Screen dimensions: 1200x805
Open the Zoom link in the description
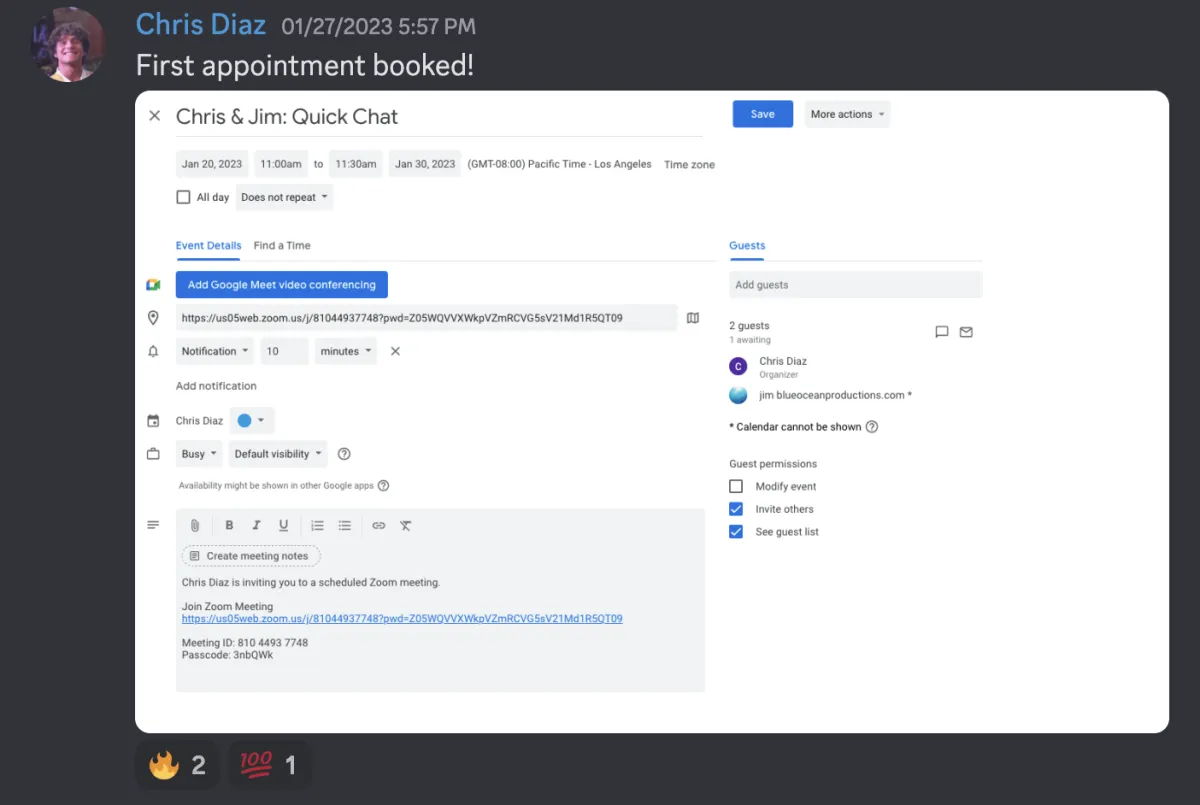(x=402, y=619)
